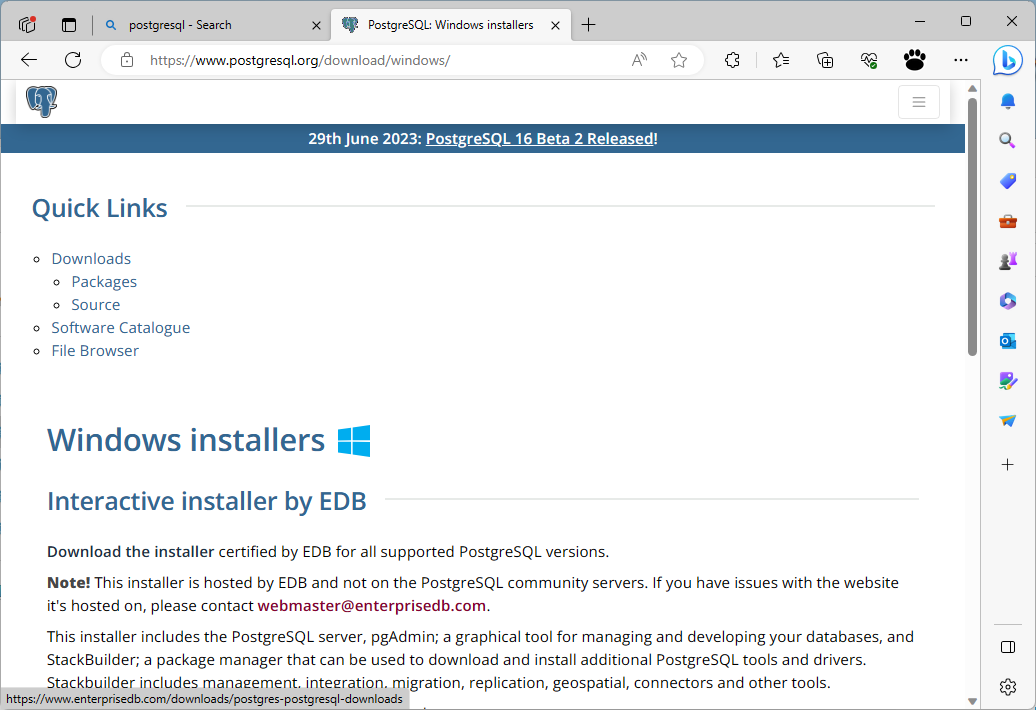Open Bing Copilot sidebar icon
Viewport: 1036px width, 710px height.
click(x=1007, y=61)
